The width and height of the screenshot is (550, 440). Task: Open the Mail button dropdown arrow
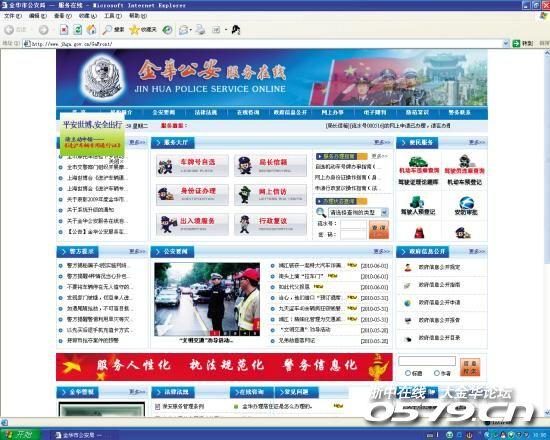[x=190, y=30]
